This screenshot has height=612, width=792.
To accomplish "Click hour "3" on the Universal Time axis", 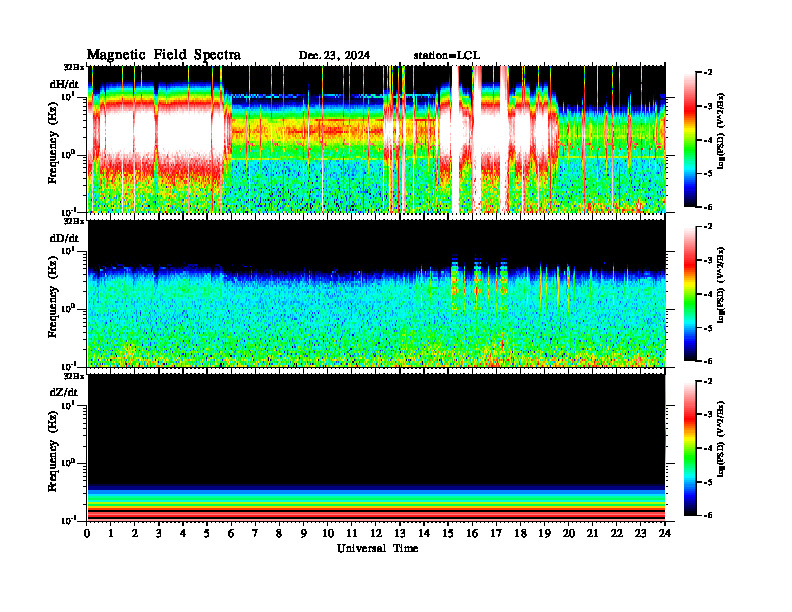I will pos(159,534).
